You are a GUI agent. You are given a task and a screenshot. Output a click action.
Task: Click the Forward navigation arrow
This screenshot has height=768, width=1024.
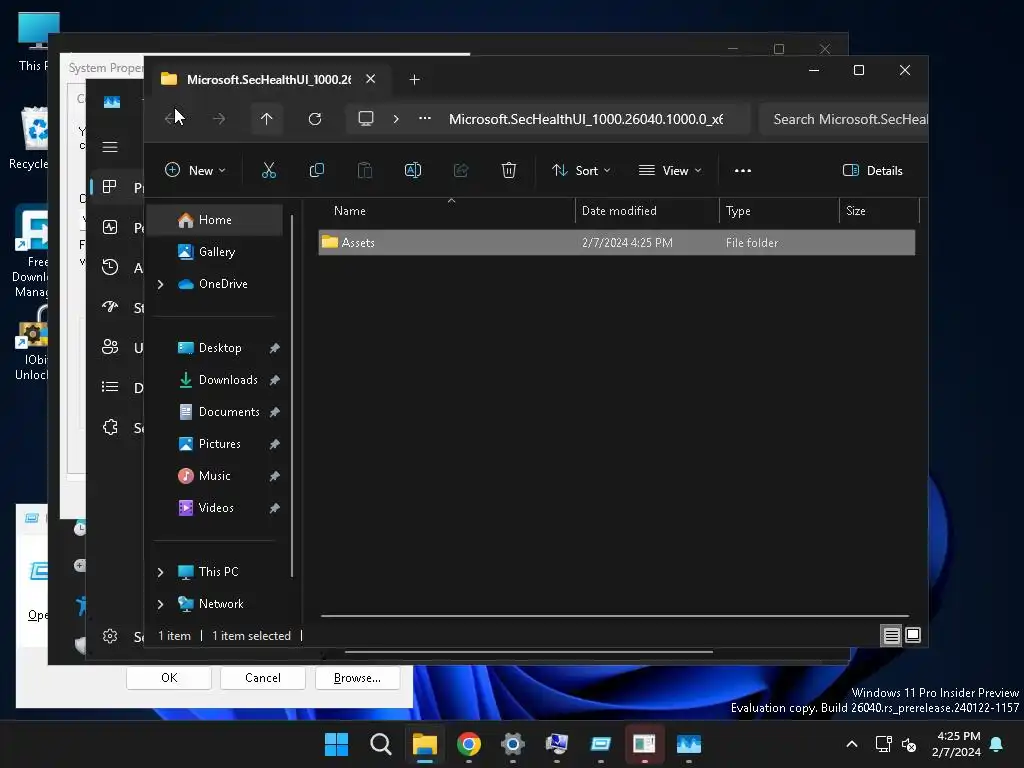point(219,119)
